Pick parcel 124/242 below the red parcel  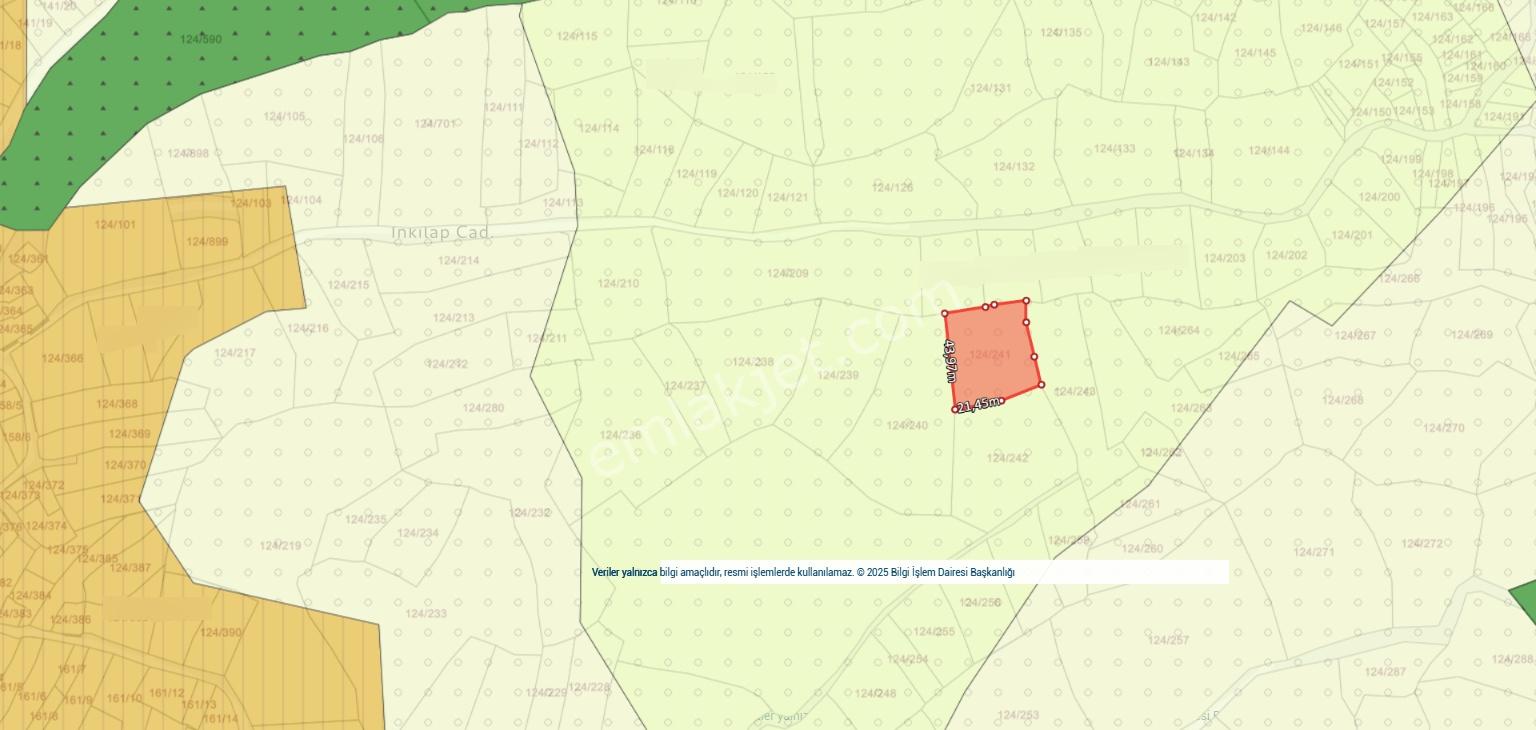pyautogui.click(x=1007, y=458)
